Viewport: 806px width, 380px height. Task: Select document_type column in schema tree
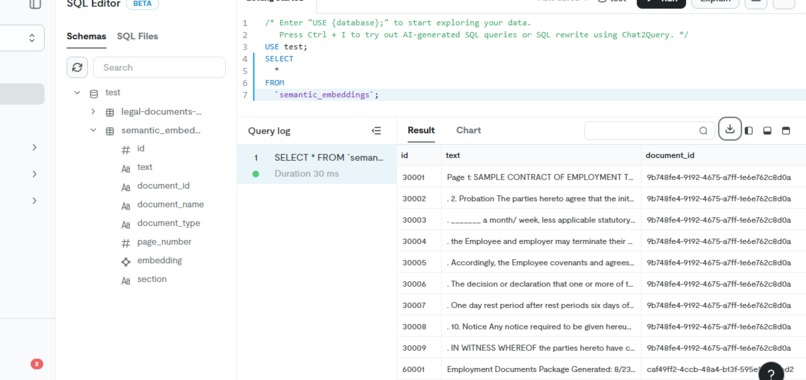coord(169,223)
